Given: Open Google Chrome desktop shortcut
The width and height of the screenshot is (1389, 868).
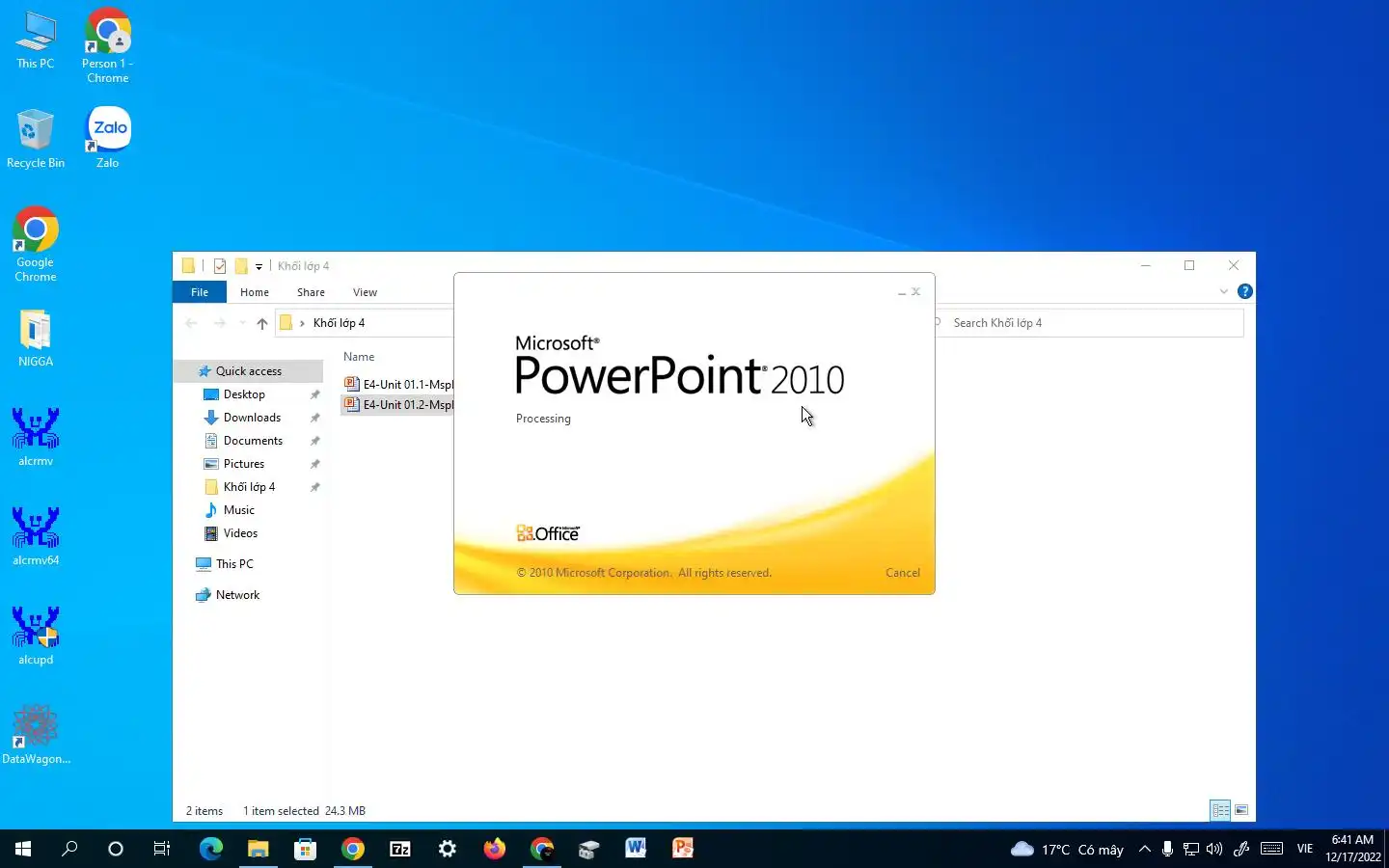Looking at the screenshot, I should (36, 245).
